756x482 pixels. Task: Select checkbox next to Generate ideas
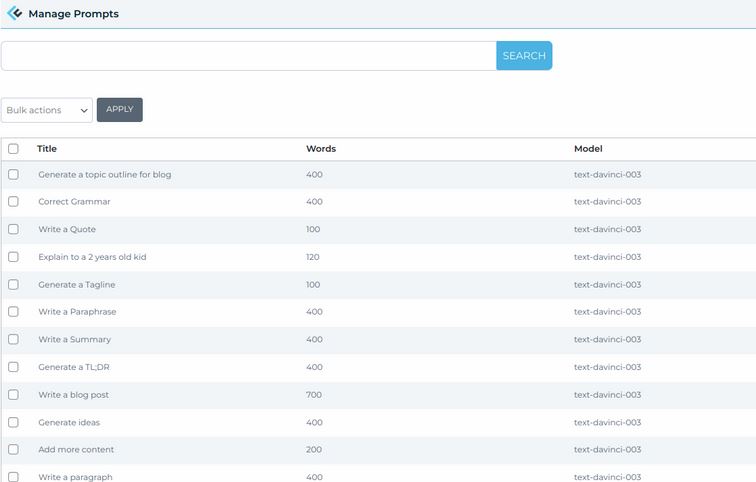tap(13, 422)
